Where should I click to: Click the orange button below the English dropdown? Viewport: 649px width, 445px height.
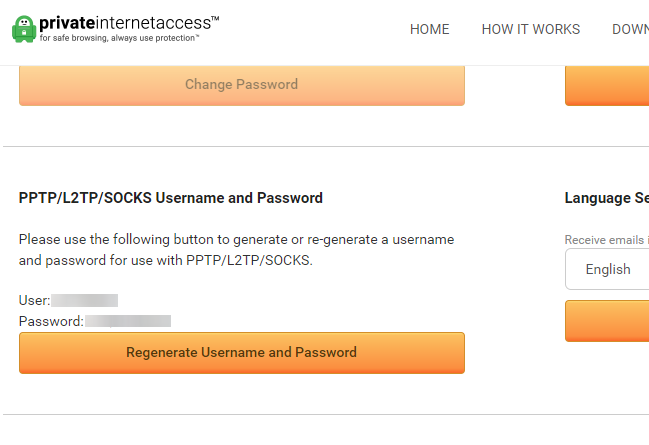click(607, 321)
